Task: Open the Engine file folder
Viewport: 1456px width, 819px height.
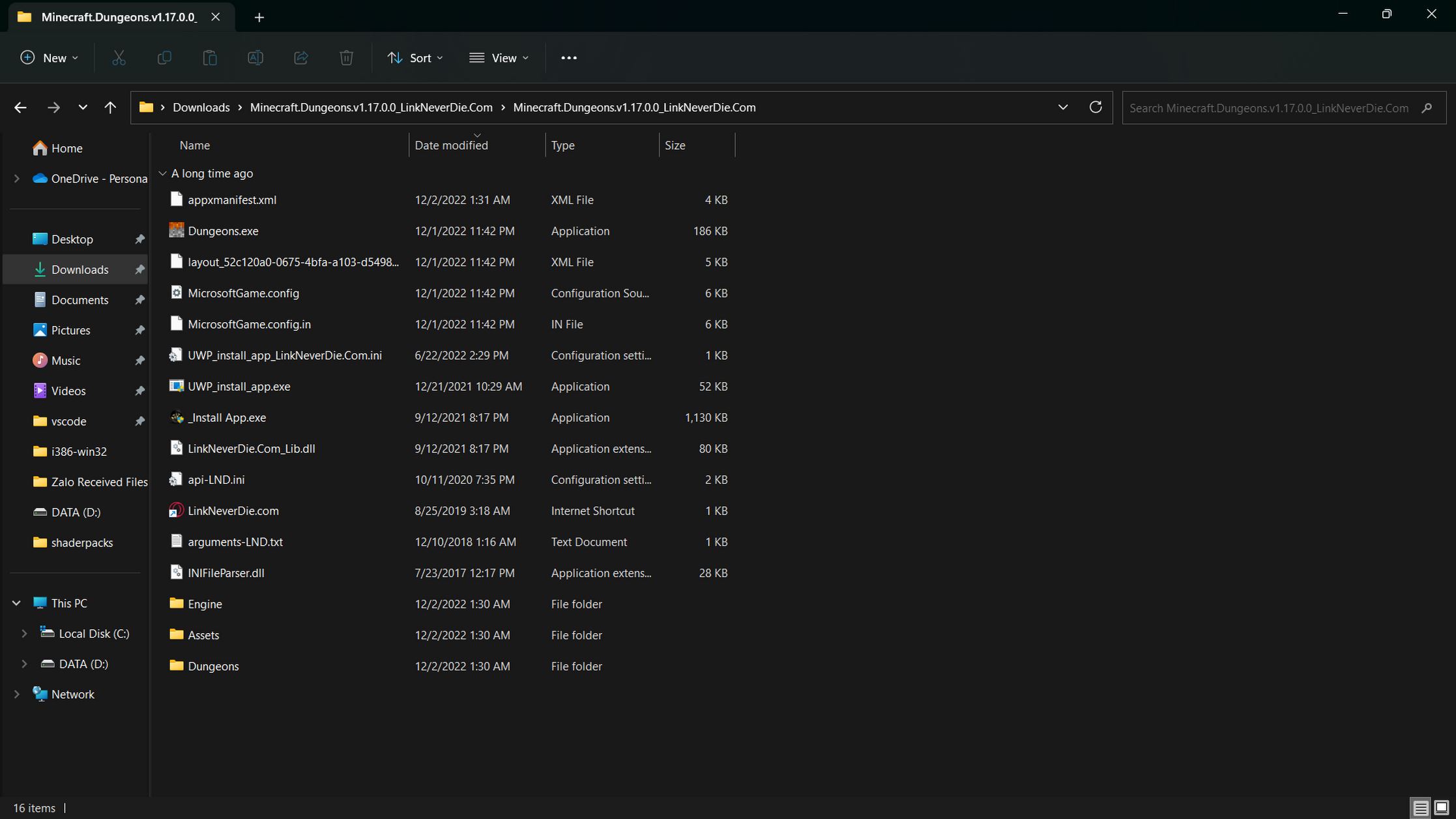Action: 205,603
